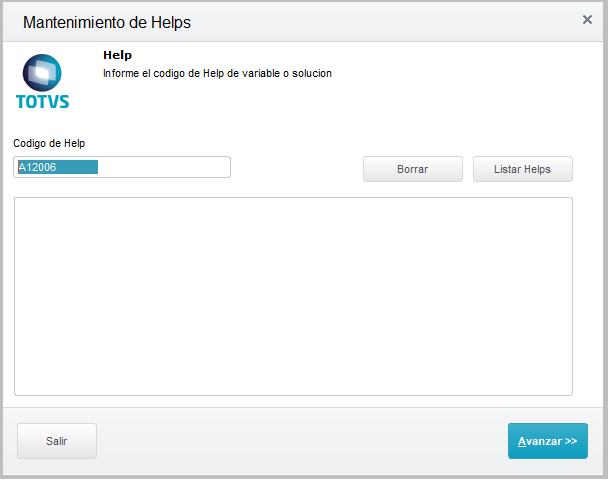
Task: Click inside the large help text area
Action: (293, 296)
